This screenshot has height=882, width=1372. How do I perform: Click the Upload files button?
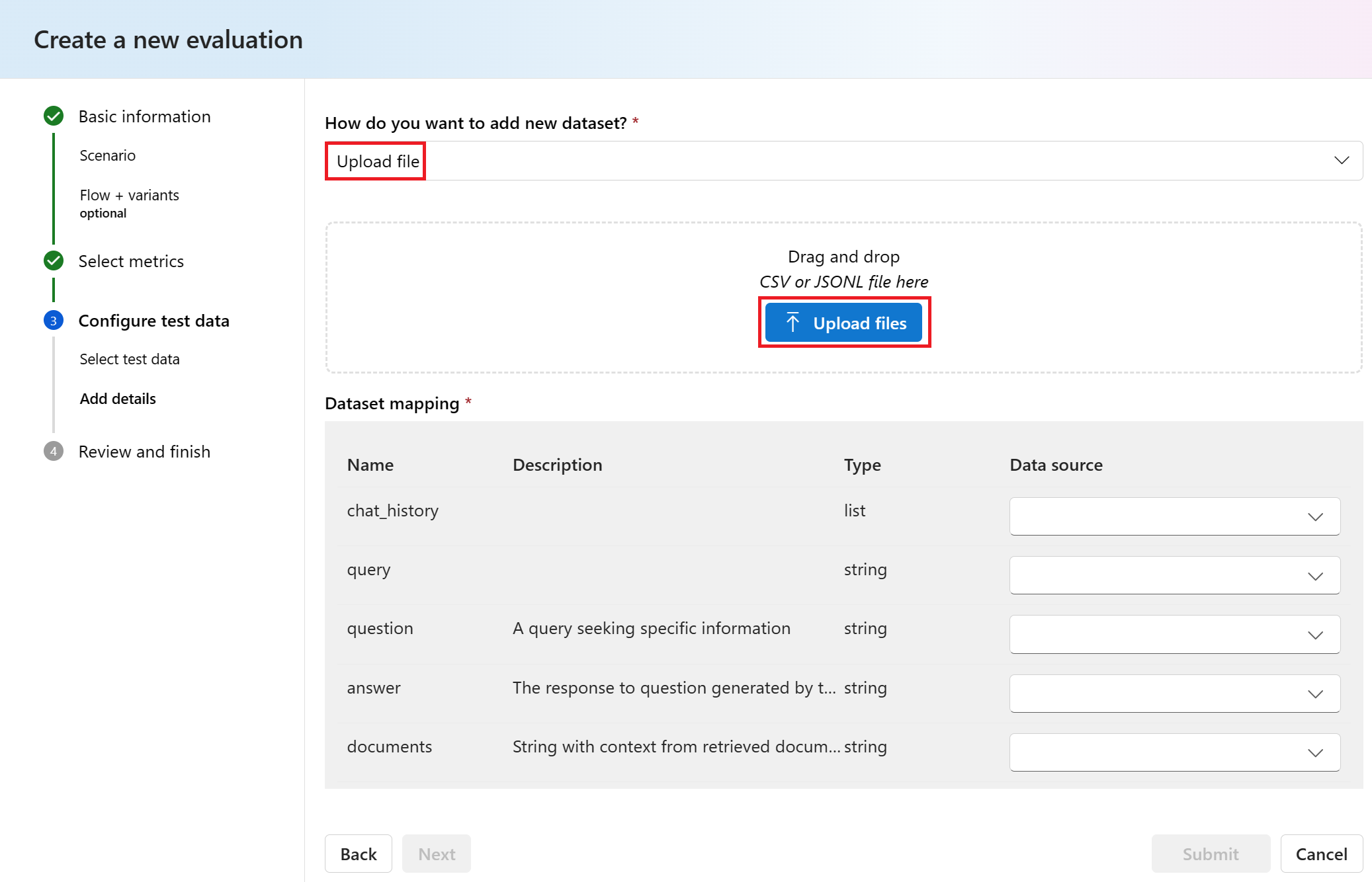[843, 323]
